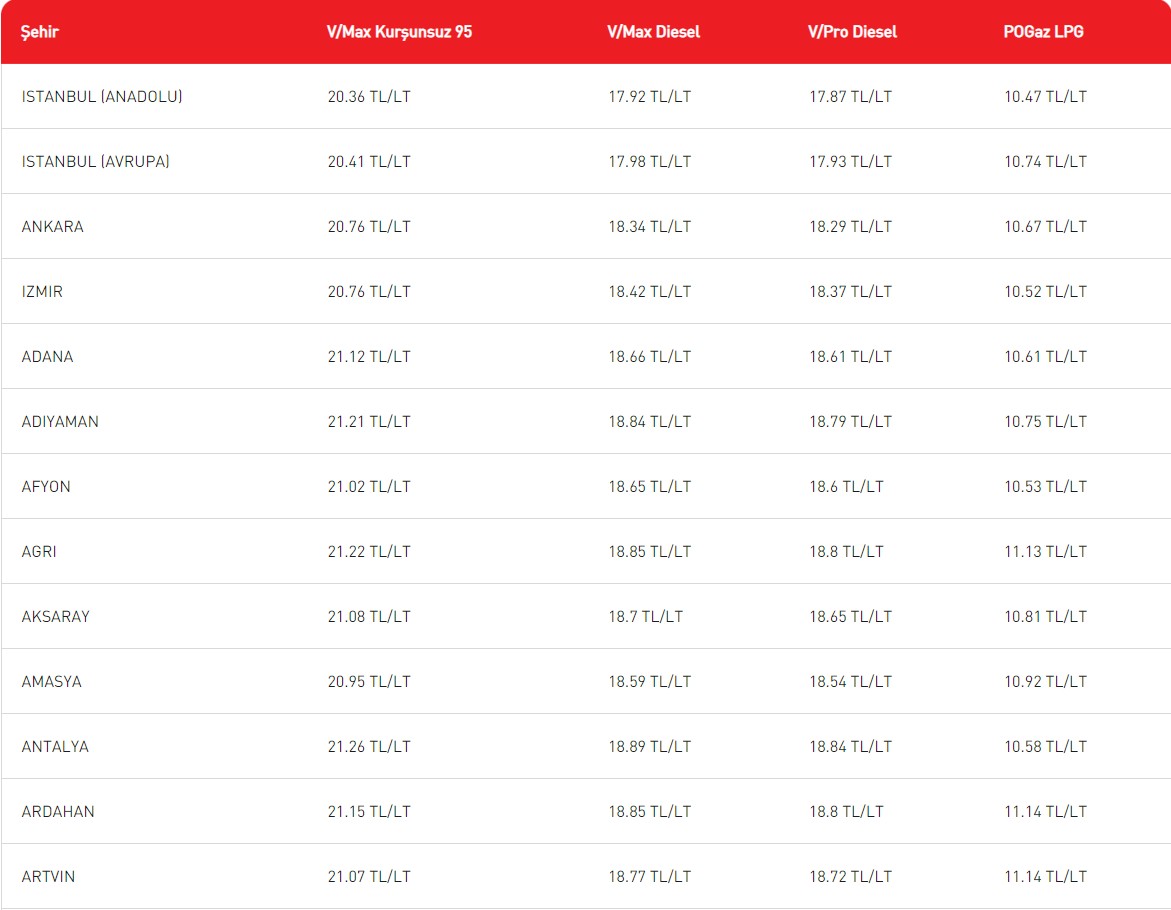Select the ARTVIN city cell
Image resolution: width=1171 pixels, height=910 pixels.
click(48, 877)
